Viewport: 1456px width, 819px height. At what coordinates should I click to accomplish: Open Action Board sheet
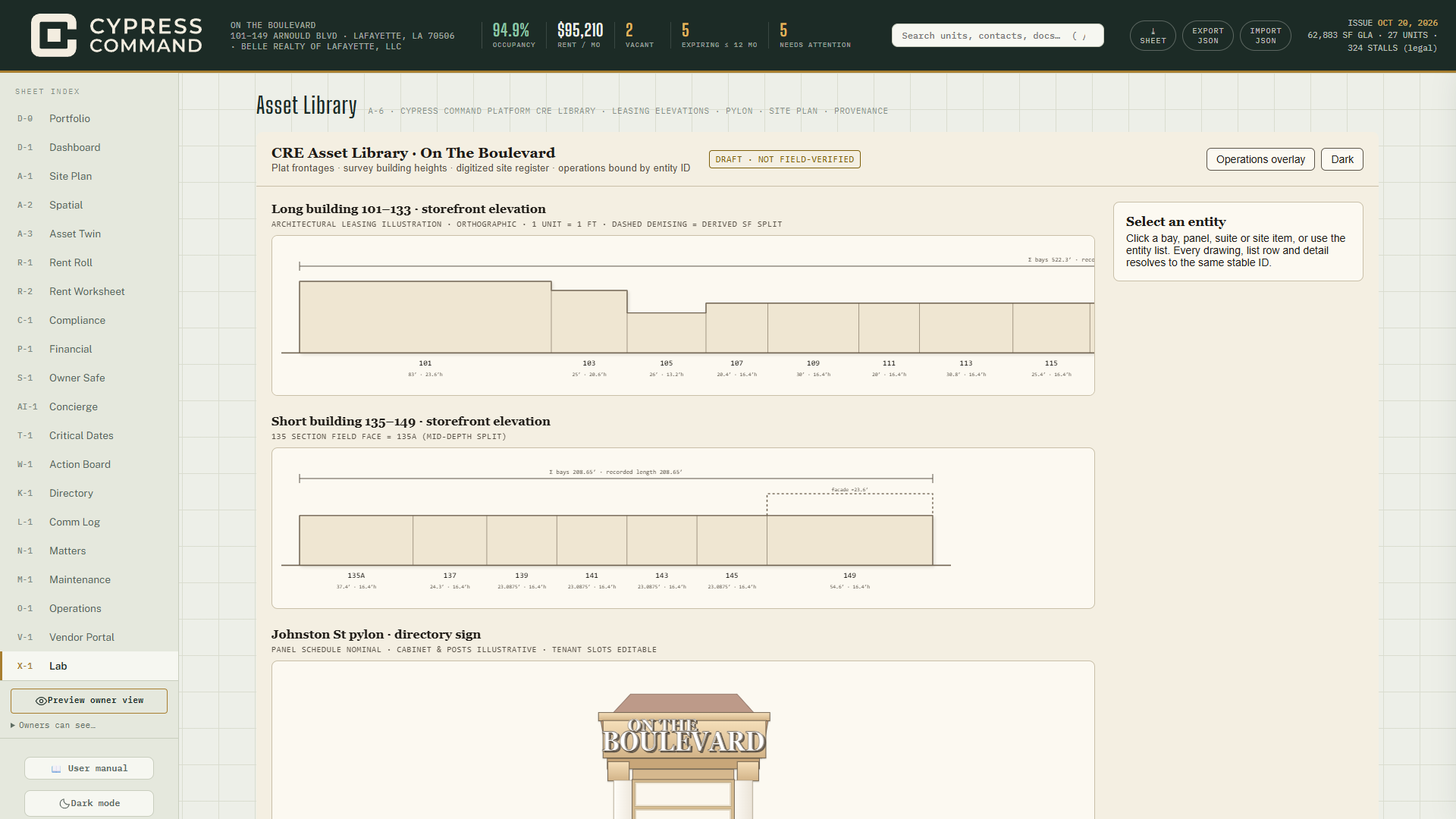(x=89, y=465)
